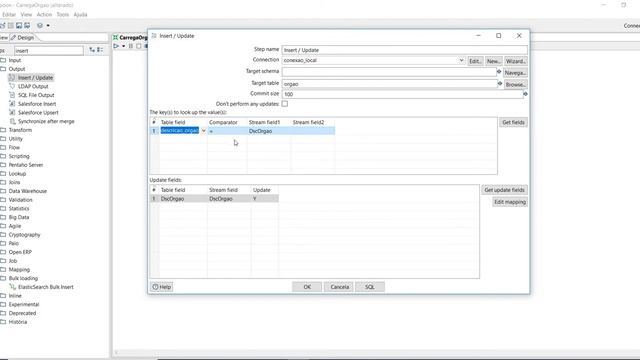
Task: Open the perspective dropdown arrow in the toolbar
Action: click(48, 25)
